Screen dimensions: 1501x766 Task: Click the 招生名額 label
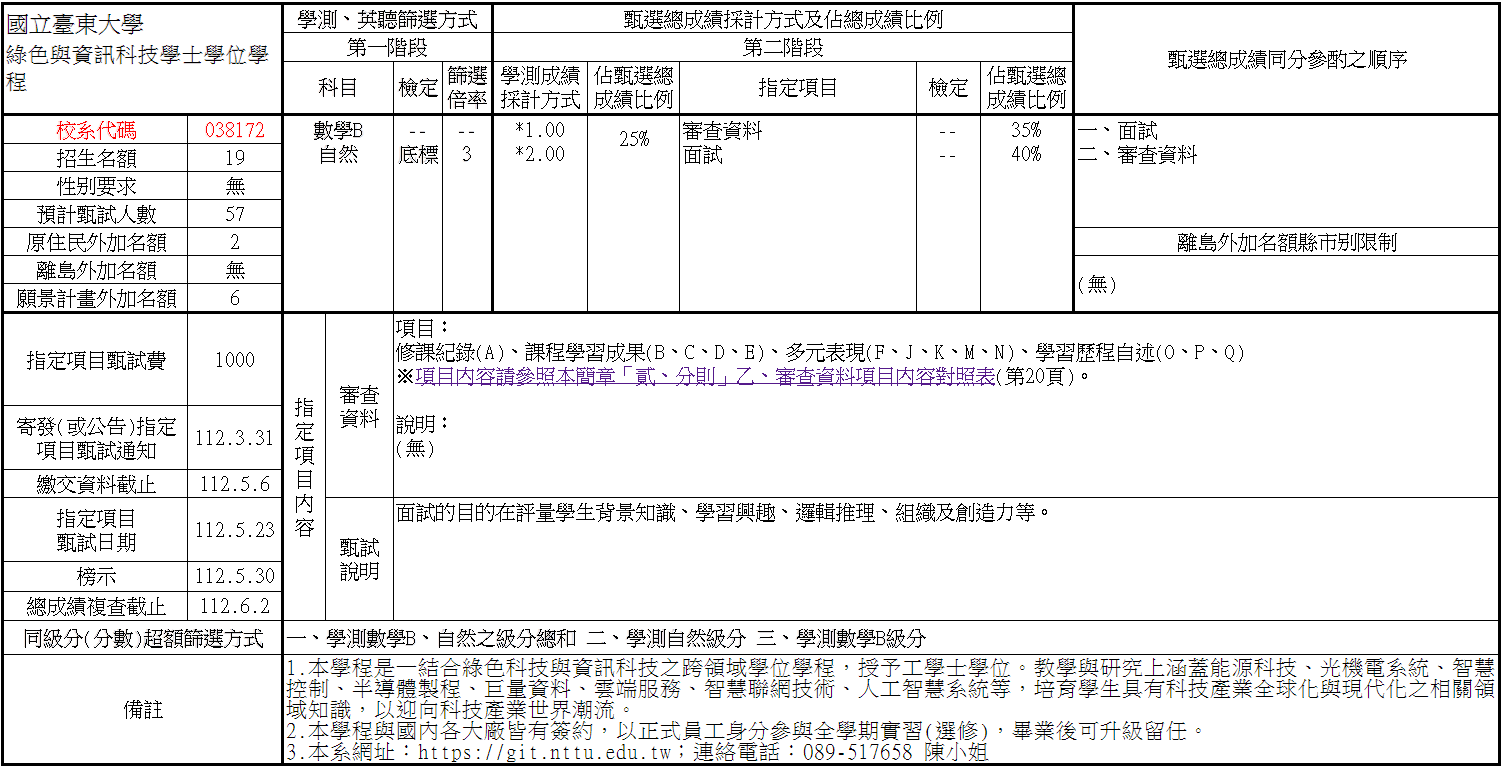pos(96,158)
